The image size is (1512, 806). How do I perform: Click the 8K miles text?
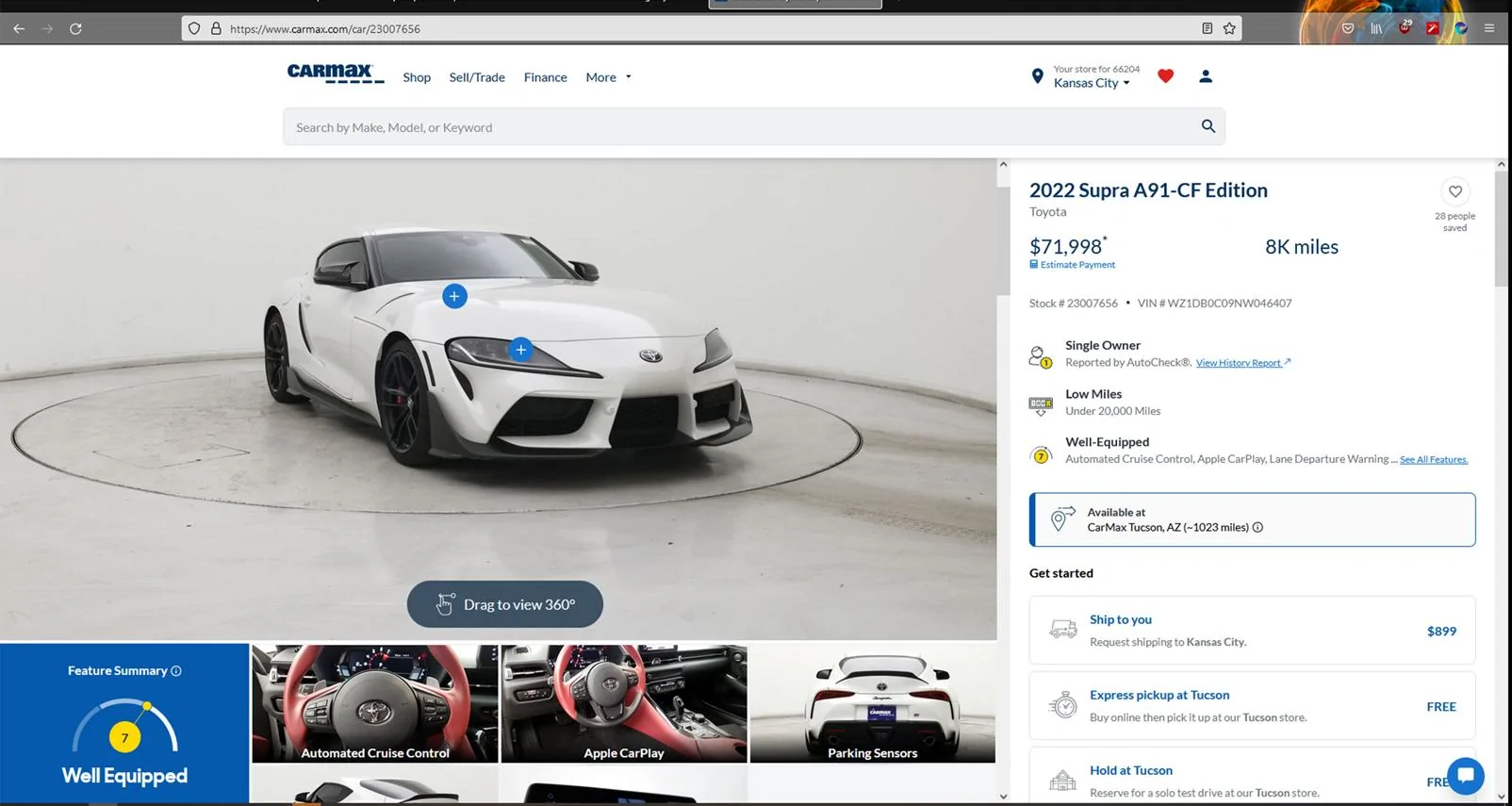pos(1302,247)
